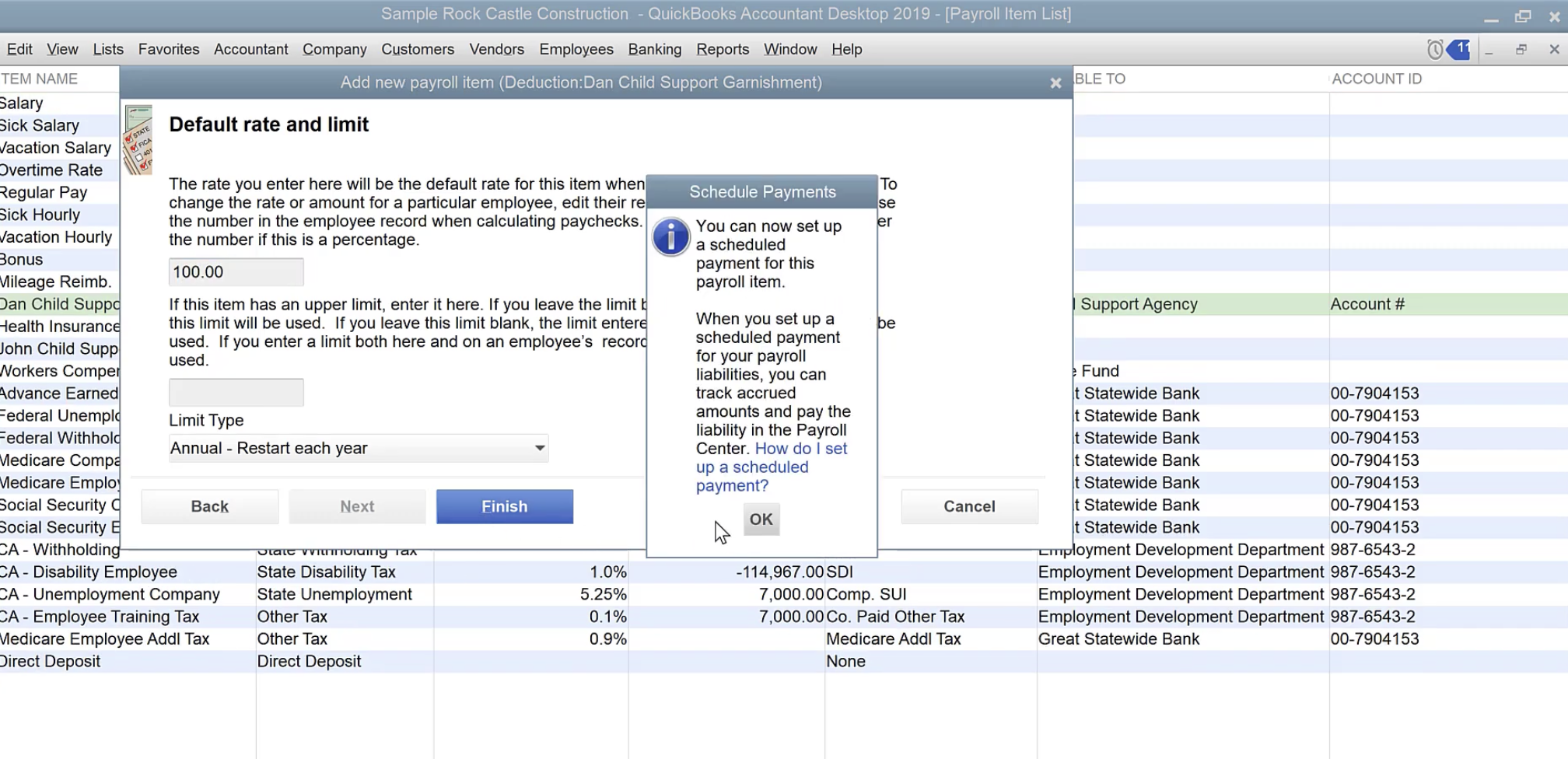Open the scheduled payment help link
Image resolution: width=1568 pixels, height=759 pixels.
coord(770,467)
